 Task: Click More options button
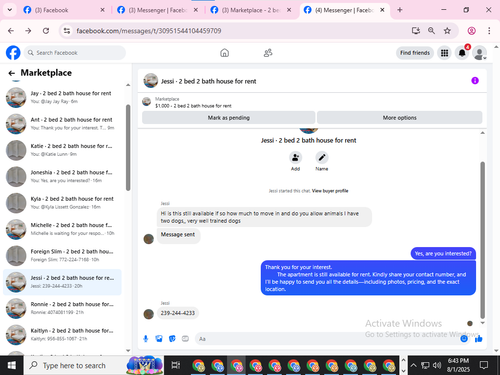pos(400,118)
